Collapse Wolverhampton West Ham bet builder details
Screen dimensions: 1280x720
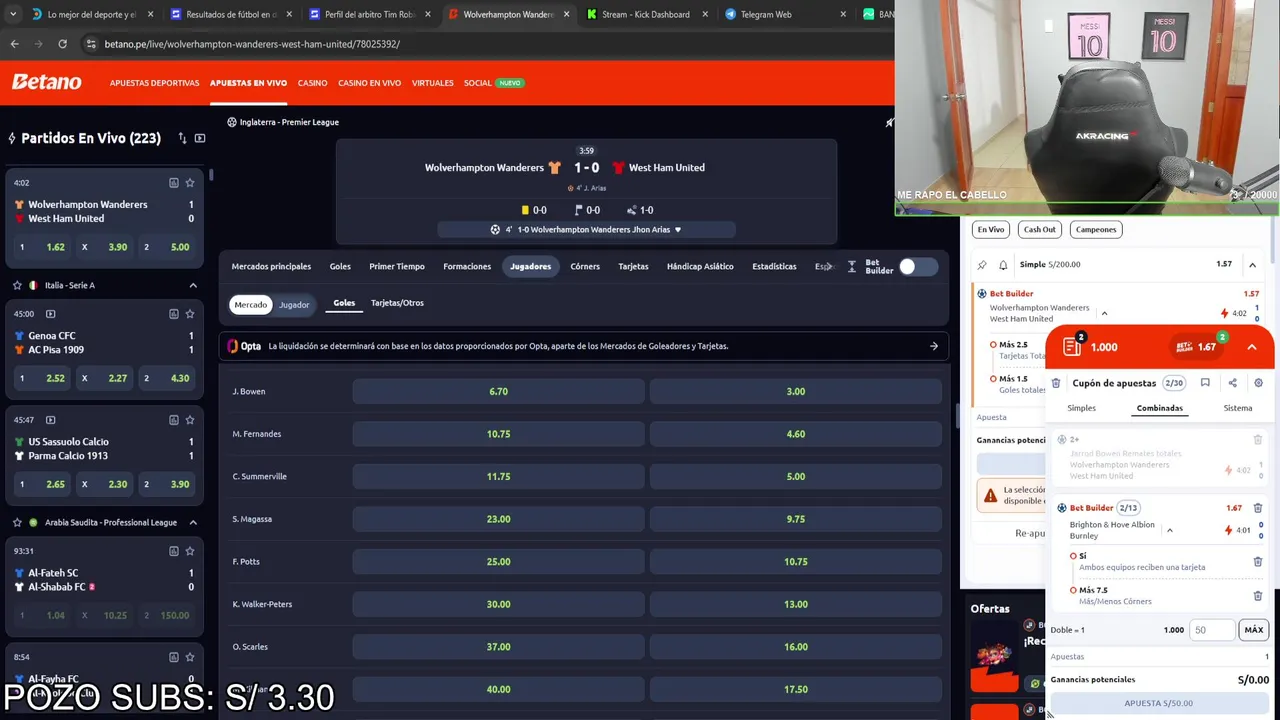pyautogui.click(x=1104, y=313)
